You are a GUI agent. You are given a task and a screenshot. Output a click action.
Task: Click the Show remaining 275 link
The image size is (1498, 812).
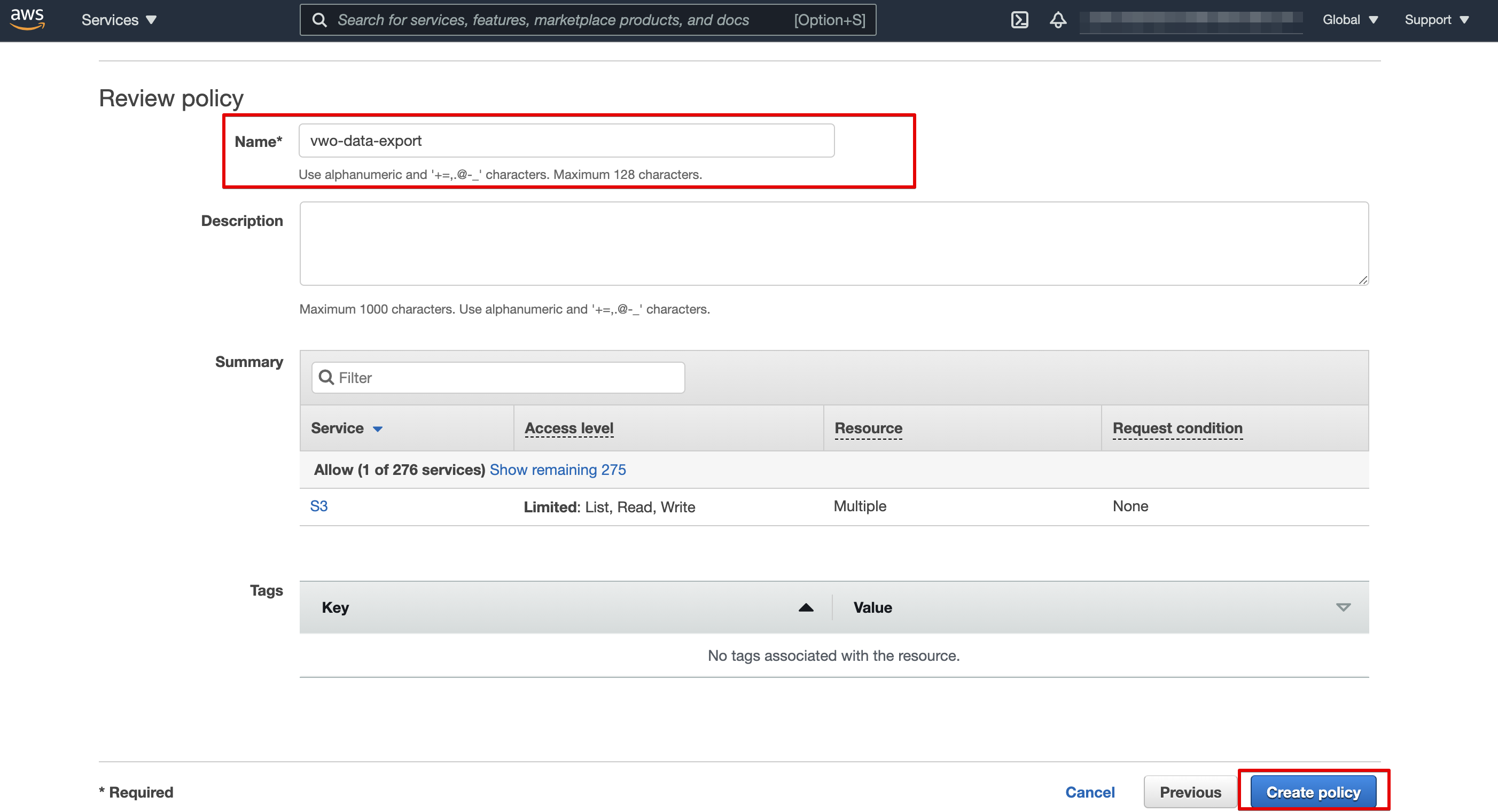click(x=558, y=470)
